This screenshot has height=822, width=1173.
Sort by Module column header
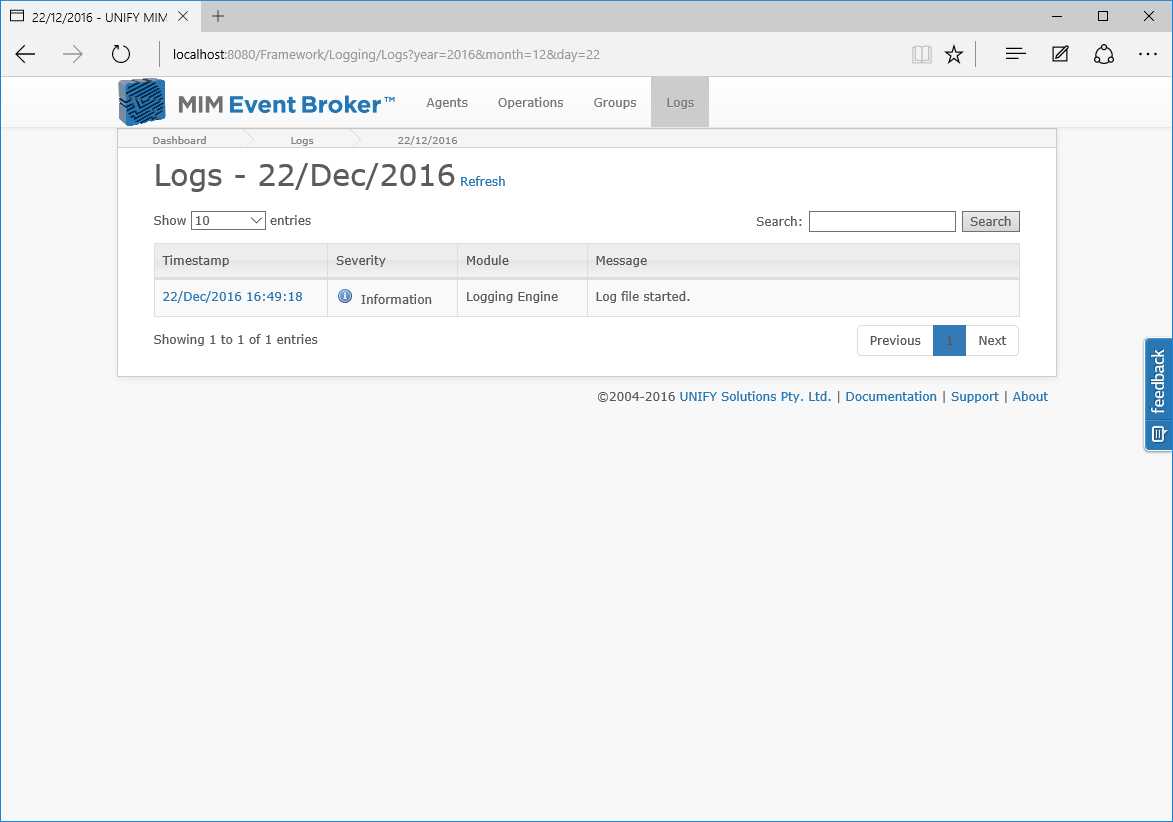[x=522, y=260]
